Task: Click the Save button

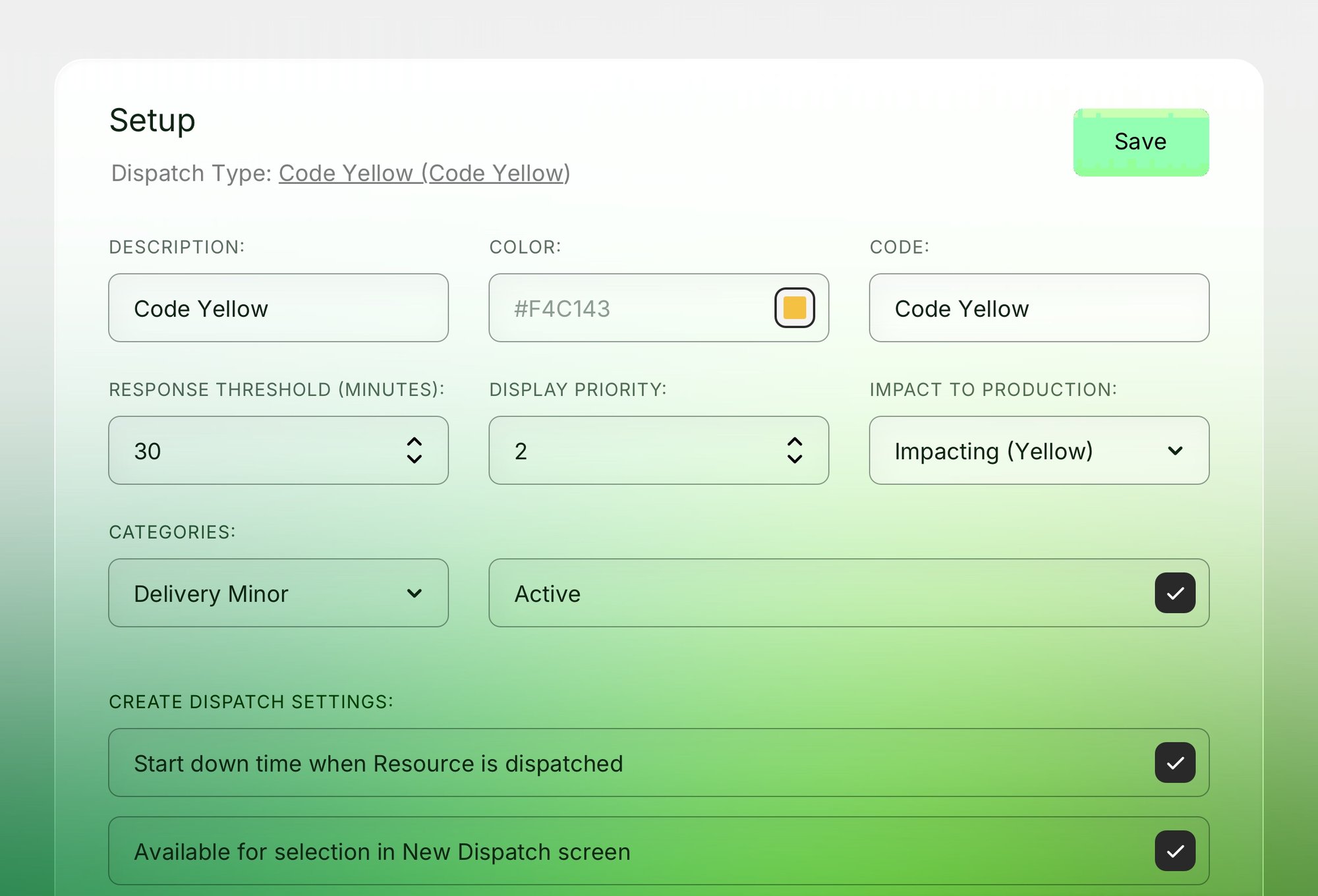Action: (x=1141, y=142)
